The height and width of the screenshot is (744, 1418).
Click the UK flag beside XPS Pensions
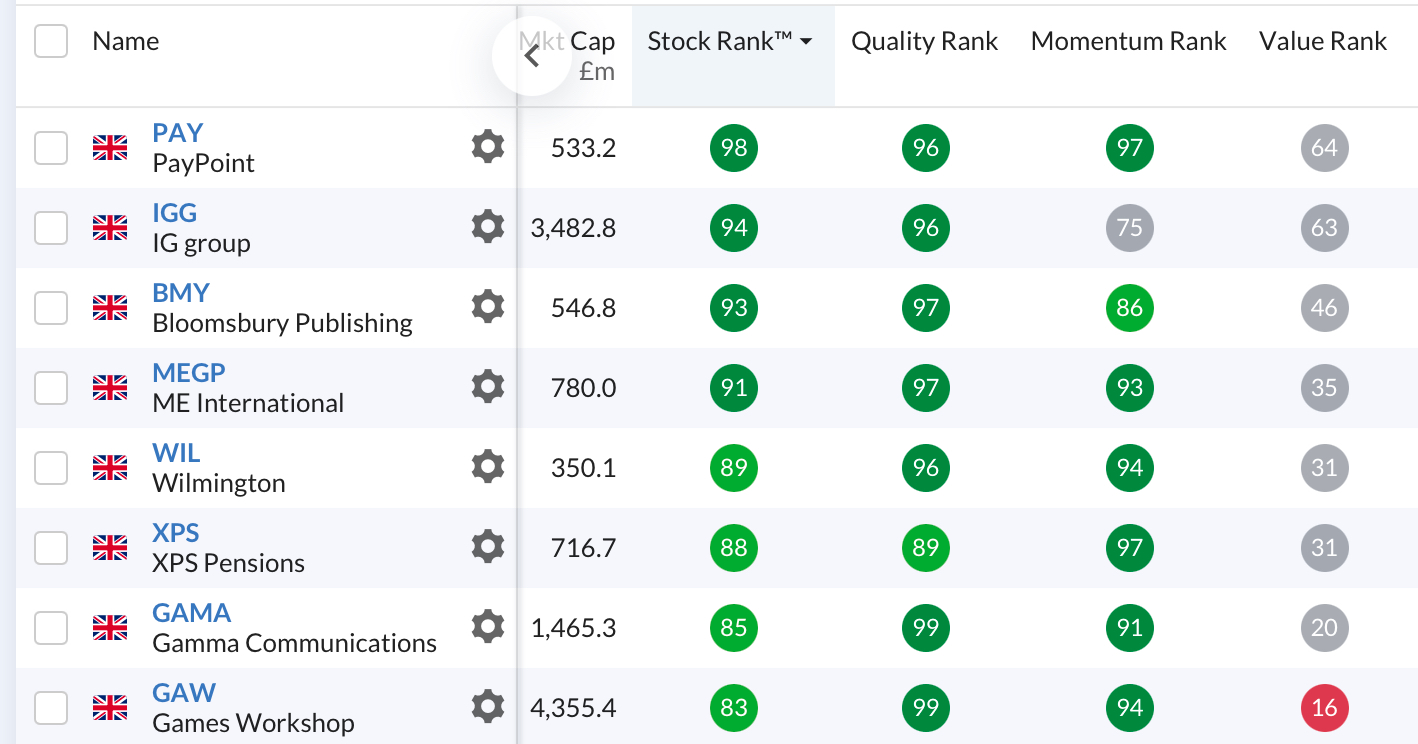(110, 548)
